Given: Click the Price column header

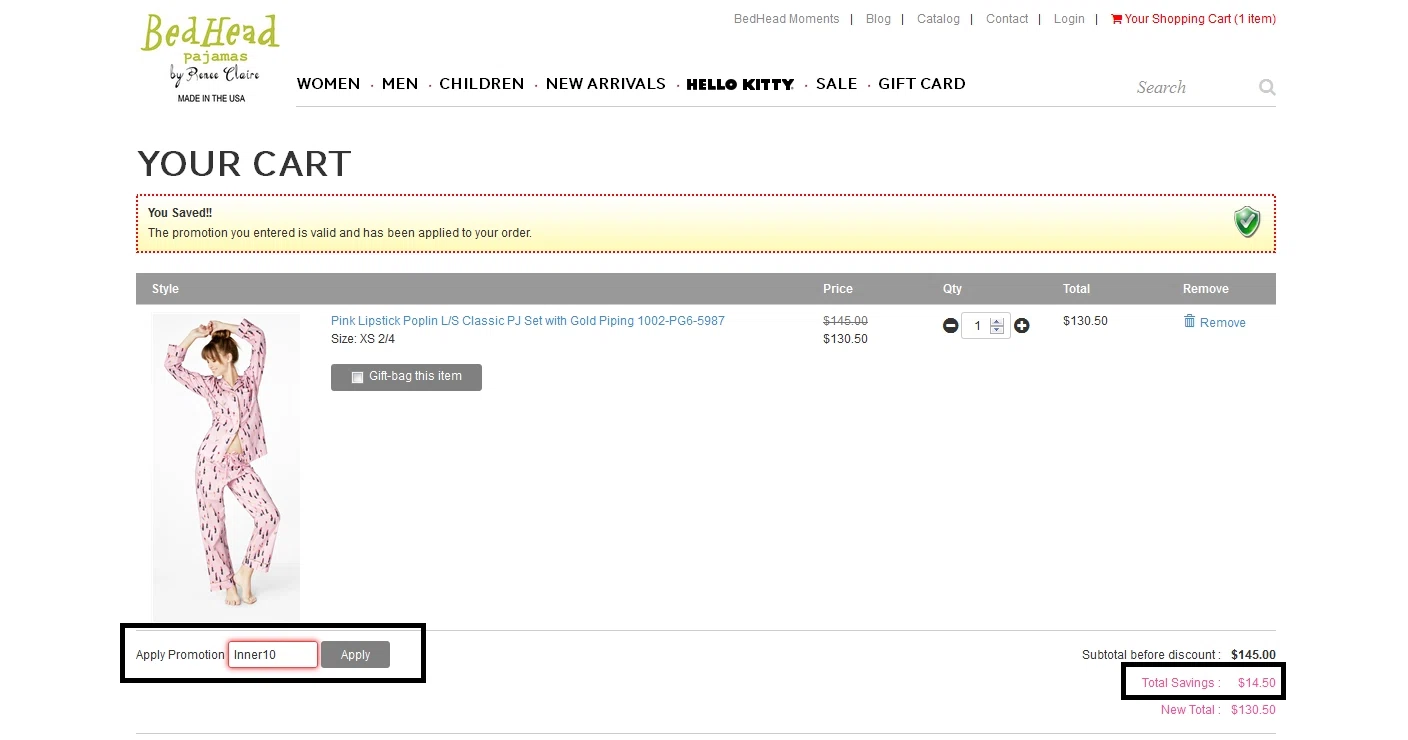Looking at the screenshot, I should click(x=838, y=289).
